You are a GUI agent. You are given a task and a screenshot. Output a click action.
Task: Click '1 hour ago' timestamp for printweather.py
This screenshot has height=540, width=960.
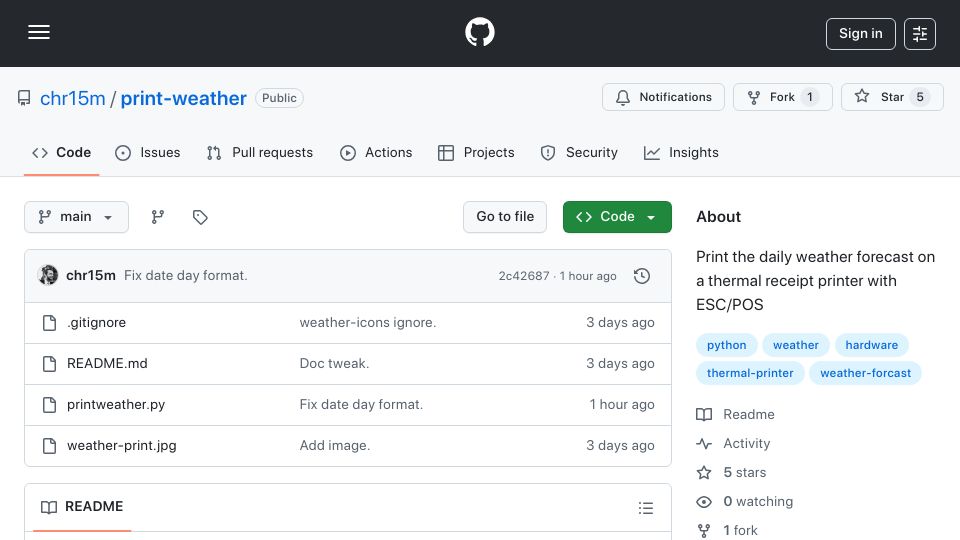[x=622, y=405]
